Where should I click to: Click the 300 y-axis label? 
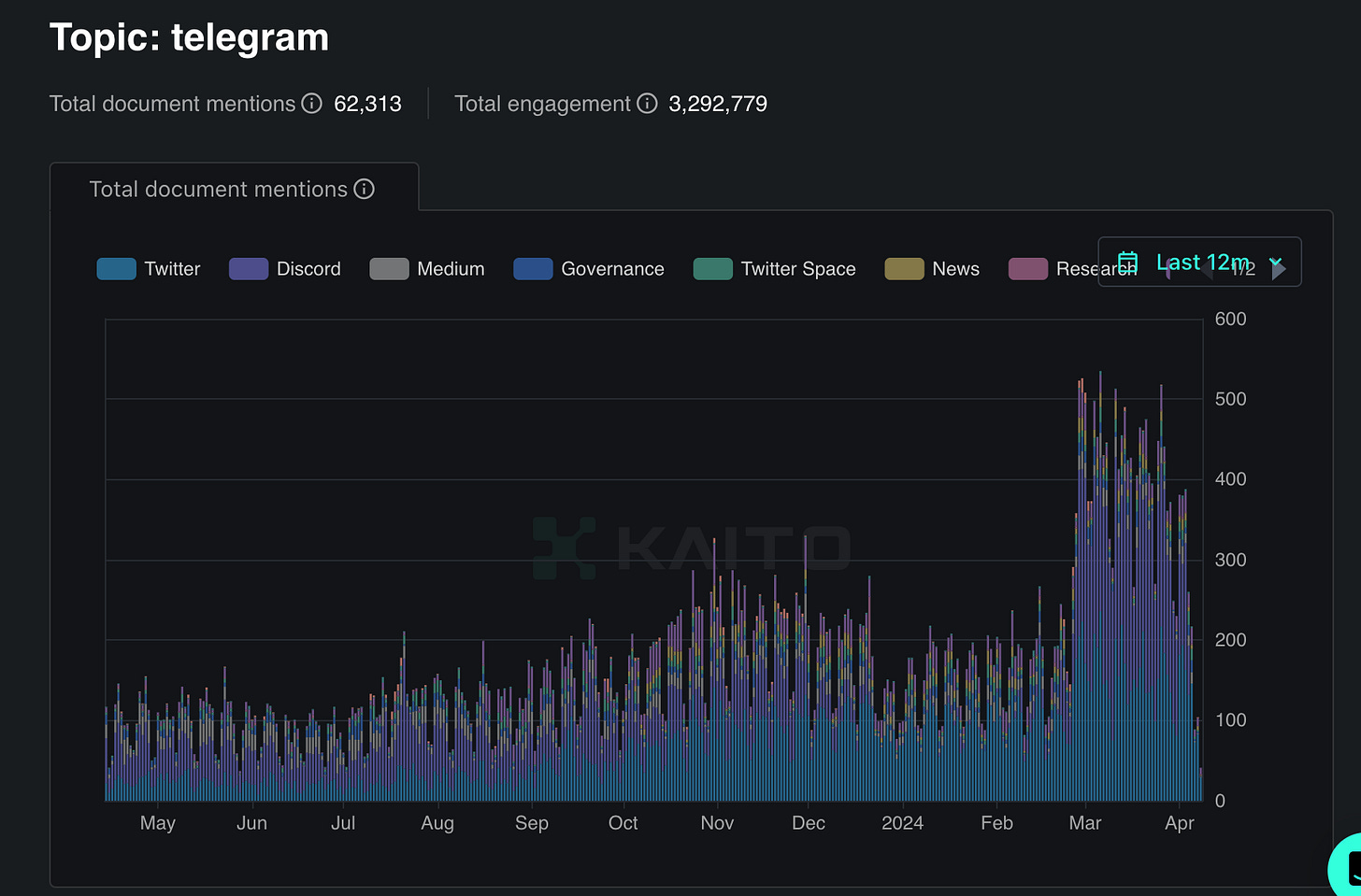click(1230, 560)
